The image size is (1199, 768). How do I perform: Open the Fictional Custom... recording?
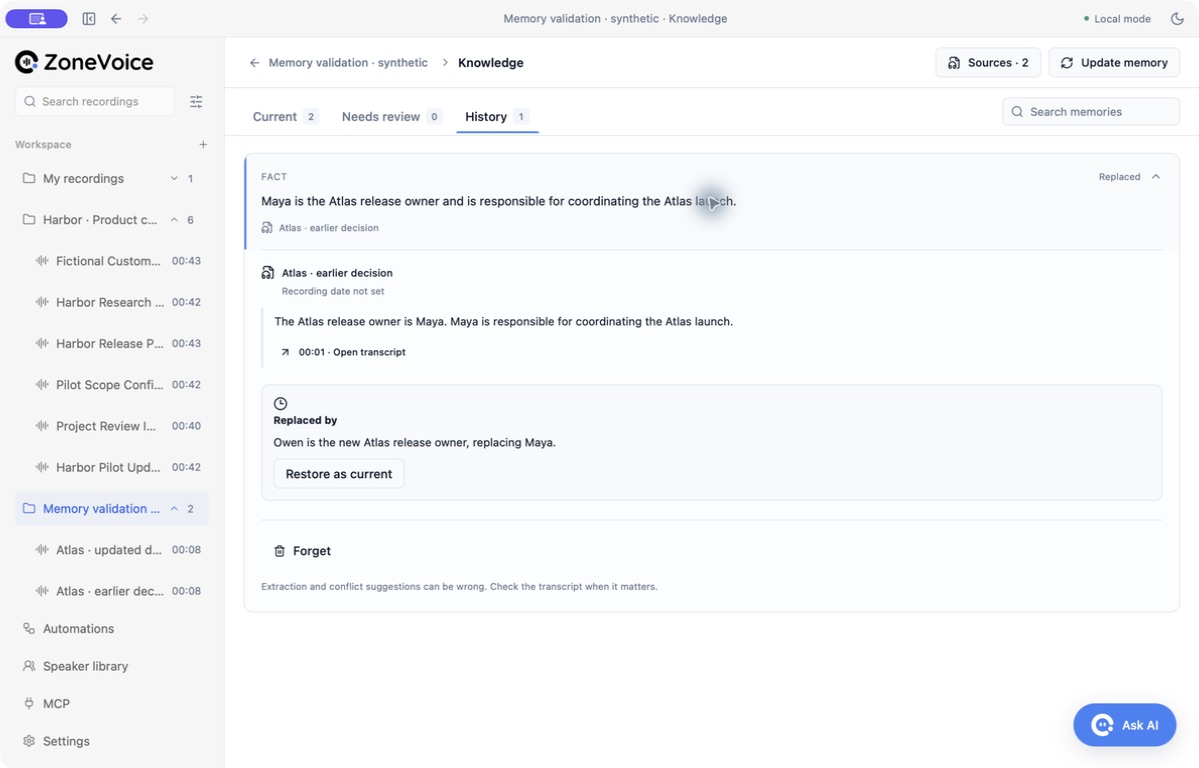[118, 261]
